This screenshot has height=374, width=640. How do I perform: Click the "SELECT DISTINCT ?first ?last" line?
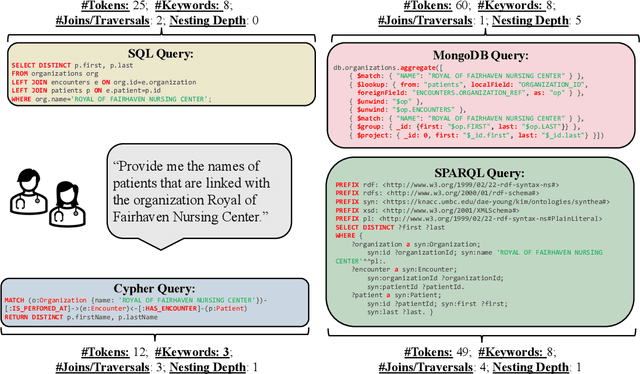(390, 227)
